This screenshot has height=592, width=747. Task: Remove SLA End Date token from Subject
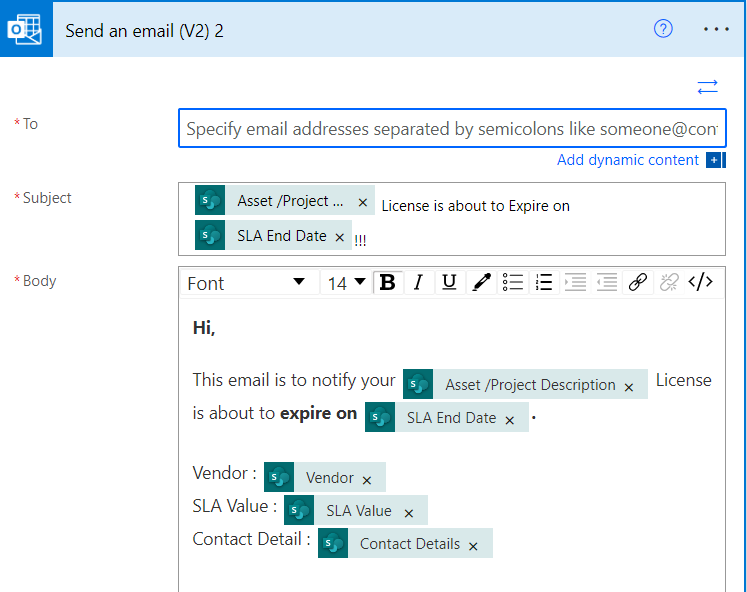(339, 237)
